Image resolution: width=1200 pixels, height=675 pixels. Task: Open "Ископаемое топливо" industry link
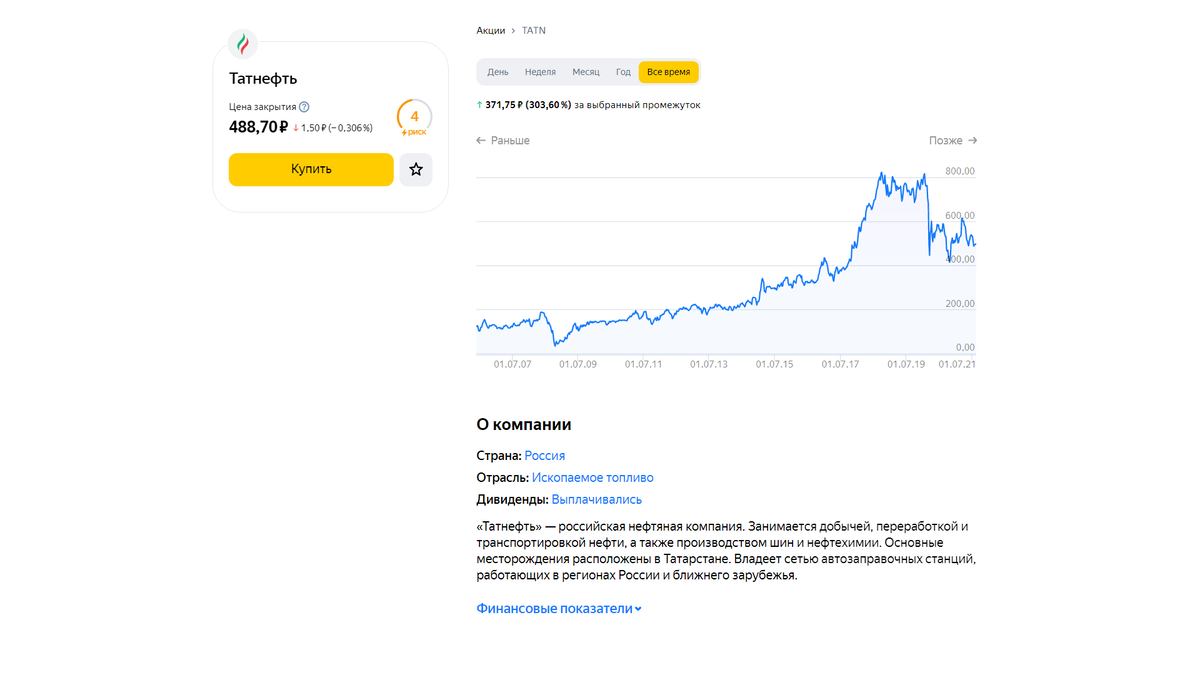coord(592,477)
